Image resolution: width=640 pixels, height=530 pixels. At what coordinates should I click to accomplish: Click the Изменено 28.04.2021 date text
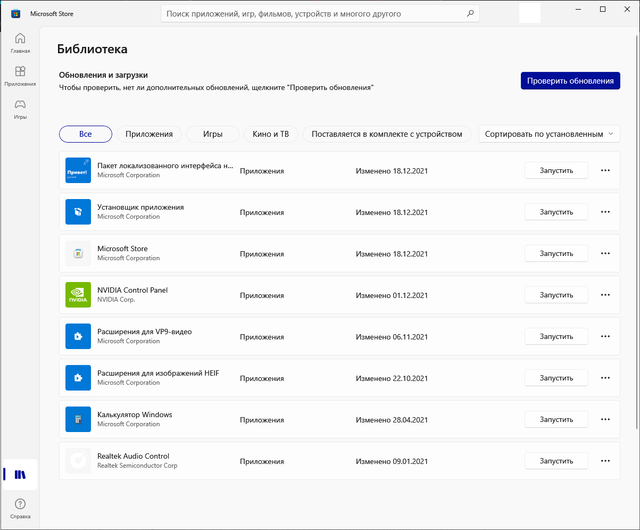coord(391,420)
